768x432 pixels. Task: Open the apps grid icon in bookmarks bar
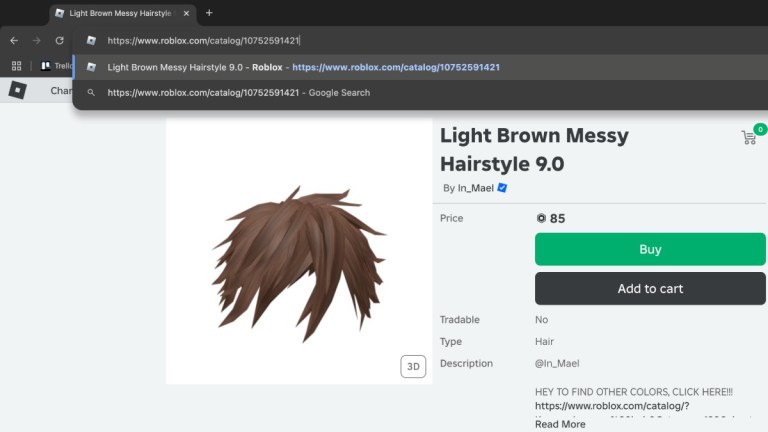[17, 66]
